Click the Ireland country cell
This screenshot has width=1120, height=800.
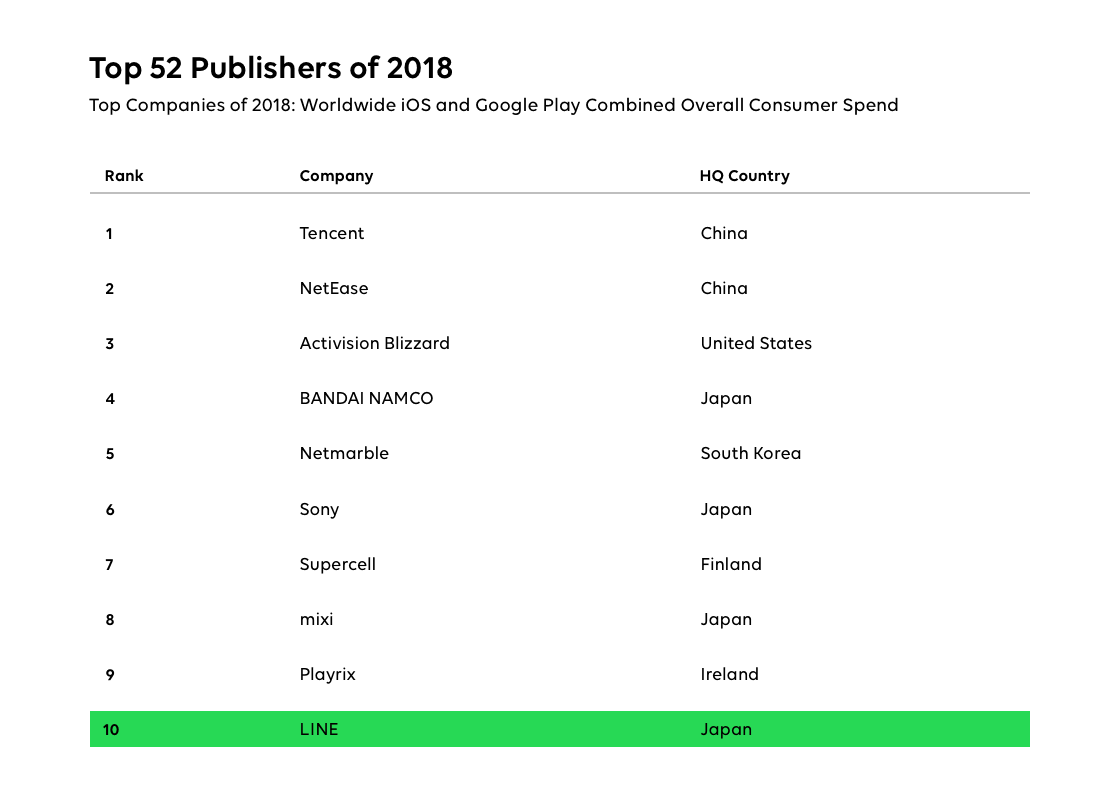(x=729, y=674)
